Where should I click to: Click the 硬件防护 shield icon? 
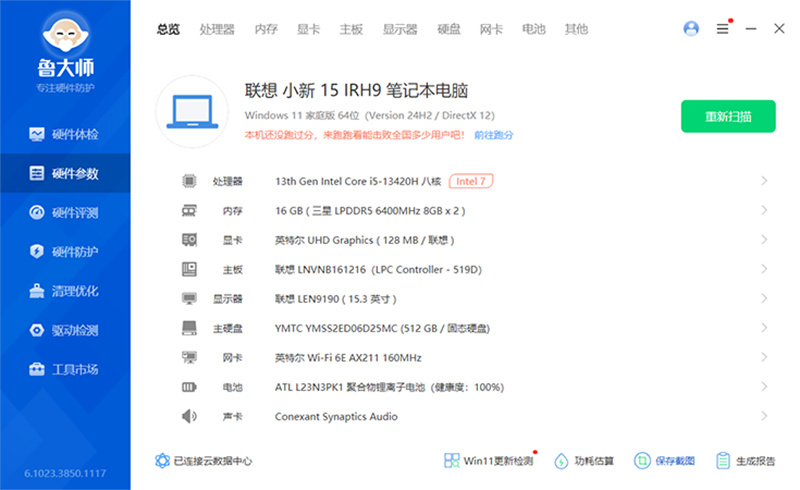click(37, 252)
